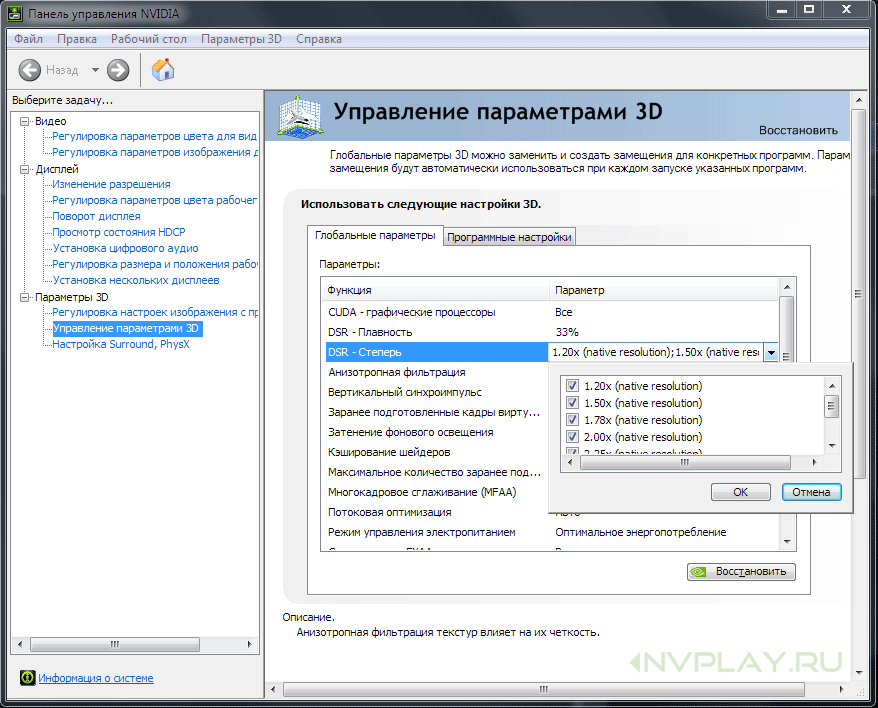The width and height of the screenshot is (878, 708).
Task: Collapse the Дисплей tree node
Action: point(24,169)
